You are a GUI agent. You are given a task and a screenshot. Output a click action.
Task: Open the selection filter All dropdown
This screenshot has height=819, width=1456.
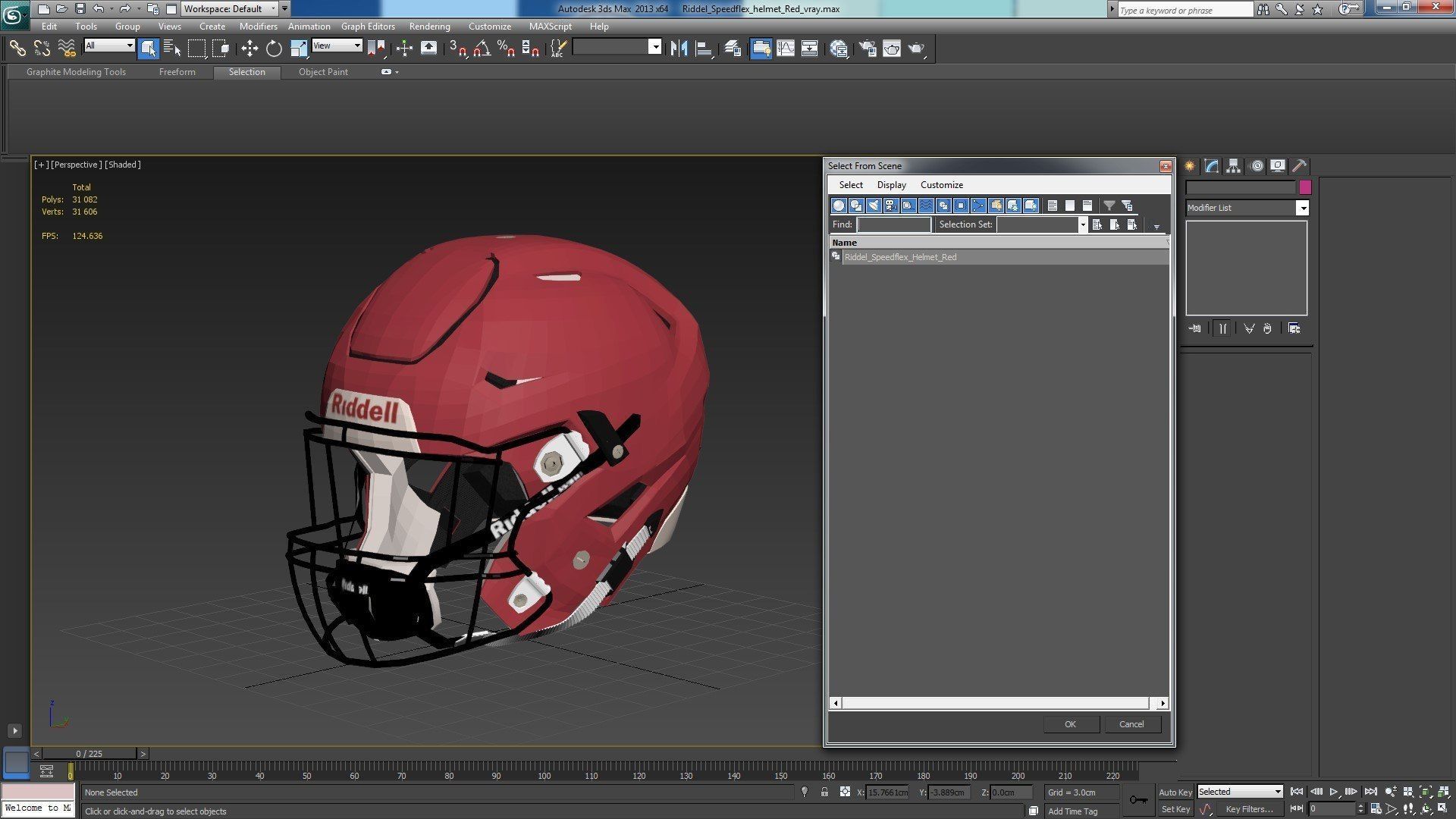pos(109,46)
